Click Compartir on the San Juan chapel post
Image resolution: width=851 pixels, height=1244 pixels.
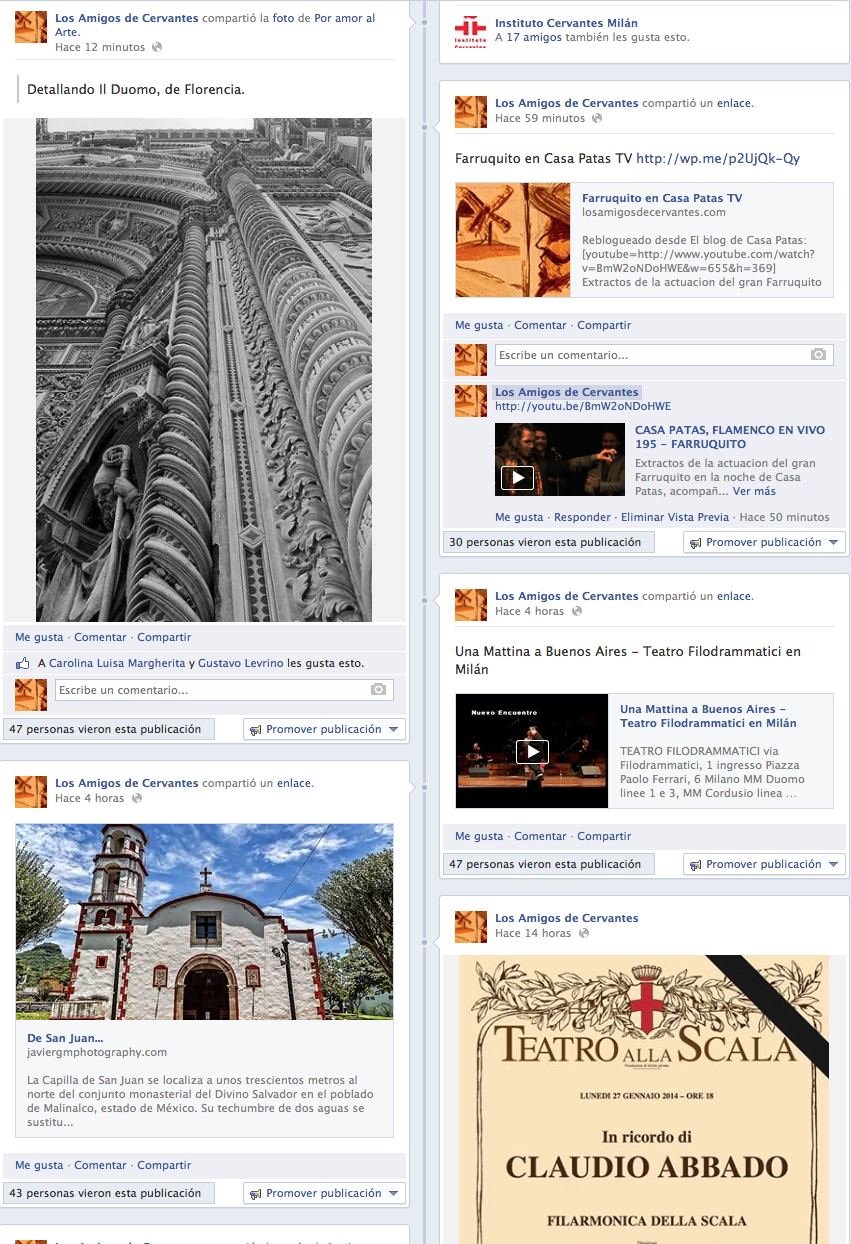click(164, 1165)
